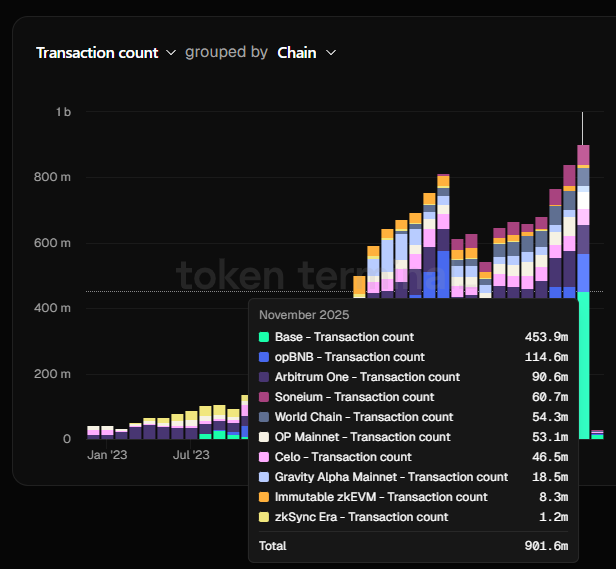Viewport: 616px width, 569px height.
Task: Click the chevron next to Chain
Action: point(331,52)
